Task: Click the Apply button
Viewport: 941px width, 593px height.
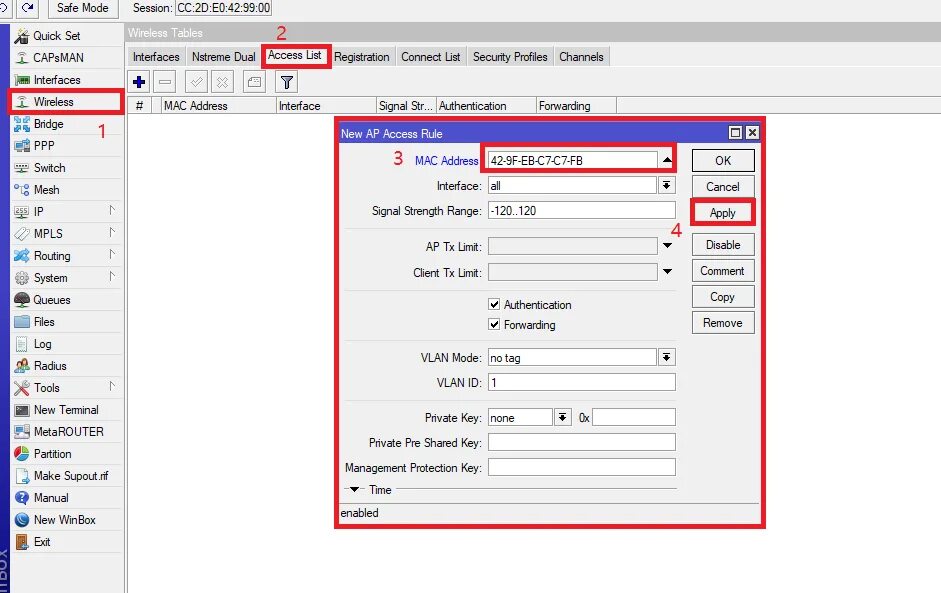Action: 723,213
